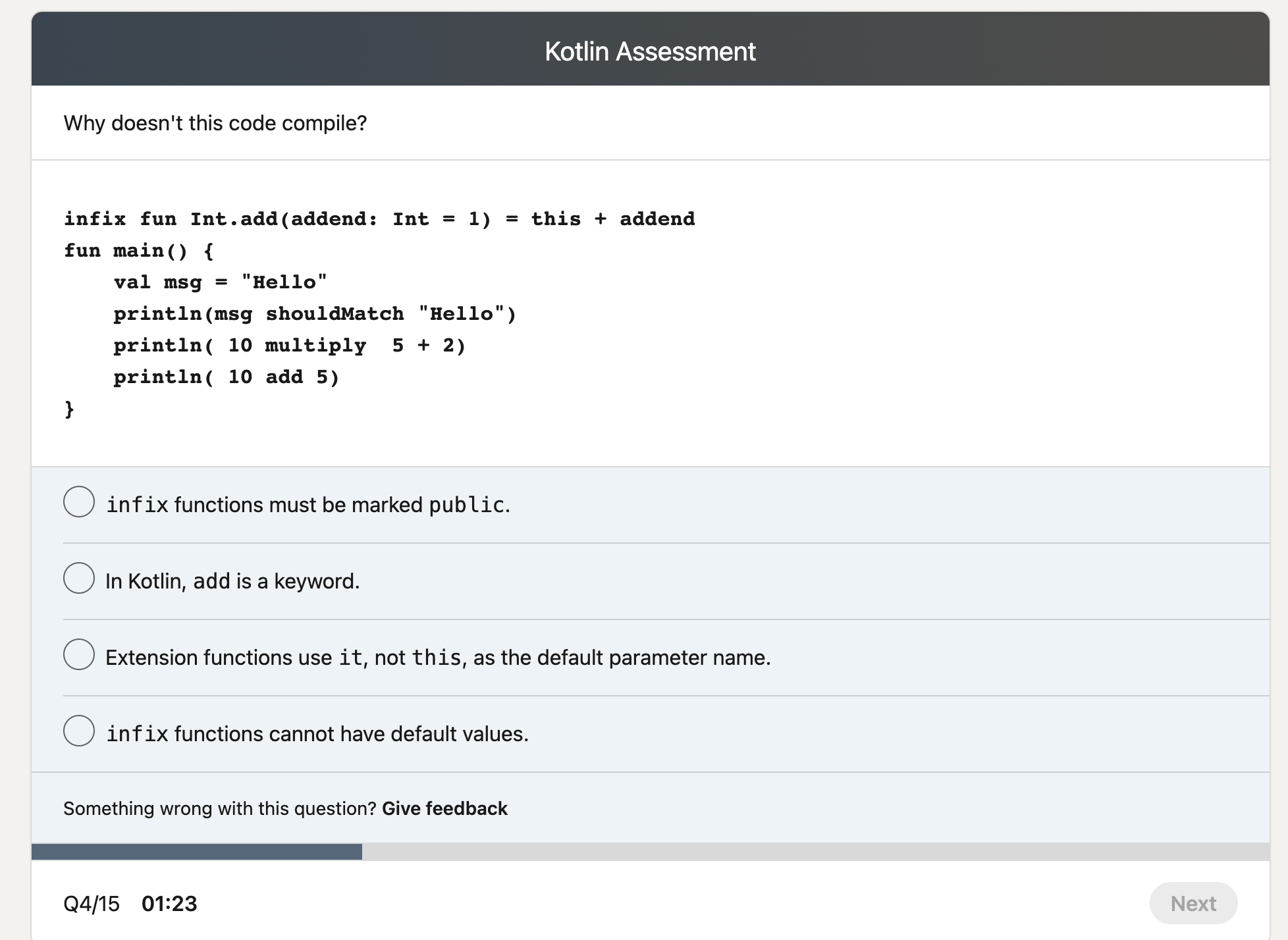Click the Q4/15 question counter
1288x940 pixels.
point(91,903)
